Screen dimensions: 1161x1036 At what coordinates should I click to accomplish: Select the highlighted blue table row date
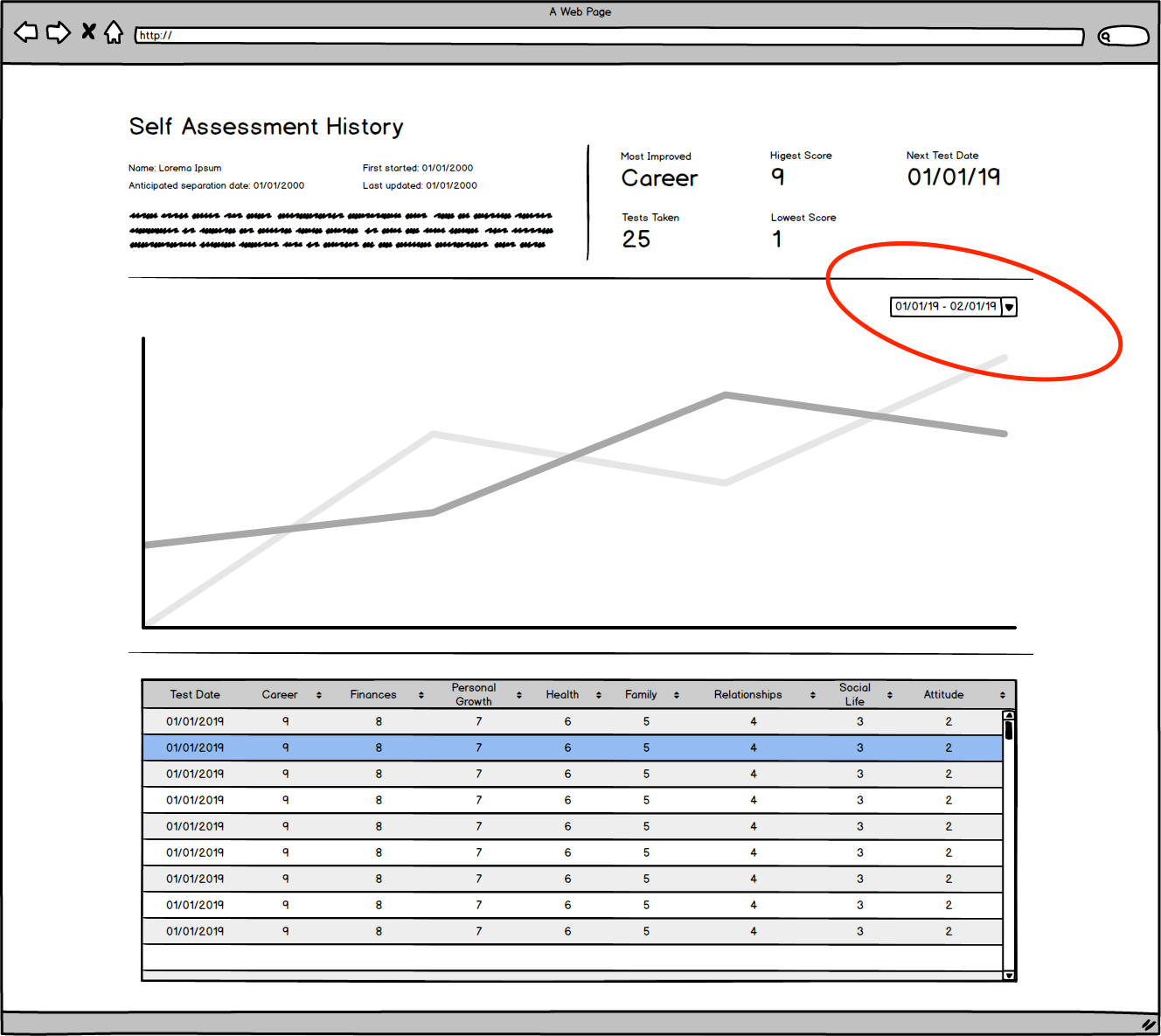click(195, 747)
